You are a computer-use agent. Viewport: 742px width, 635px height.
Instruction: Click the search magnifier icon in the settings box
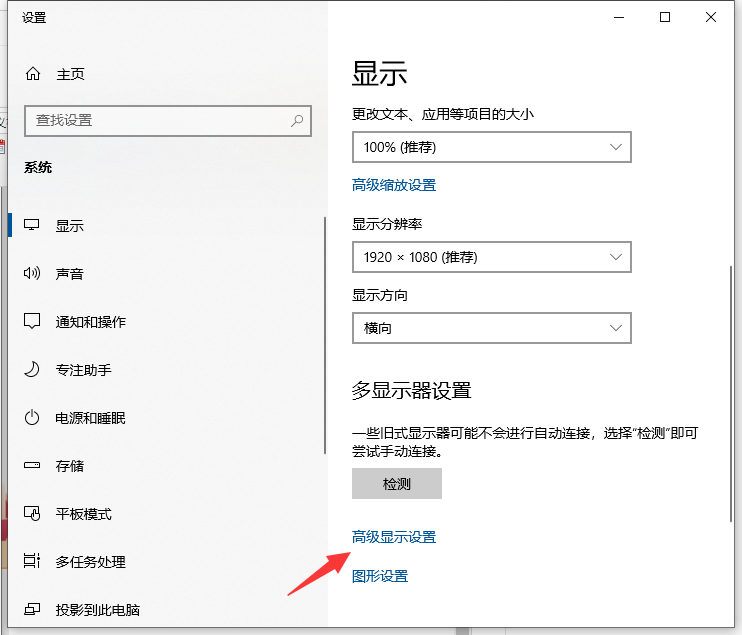pos(297,120)
